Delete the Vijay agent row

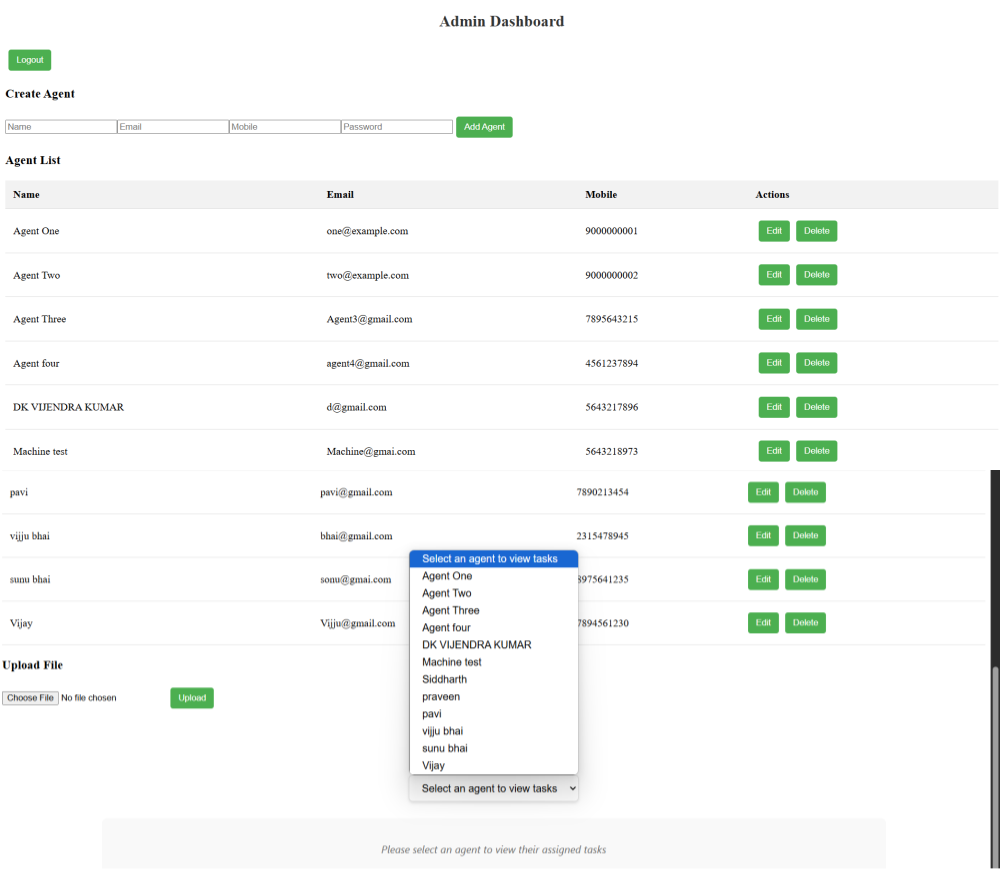805,623
